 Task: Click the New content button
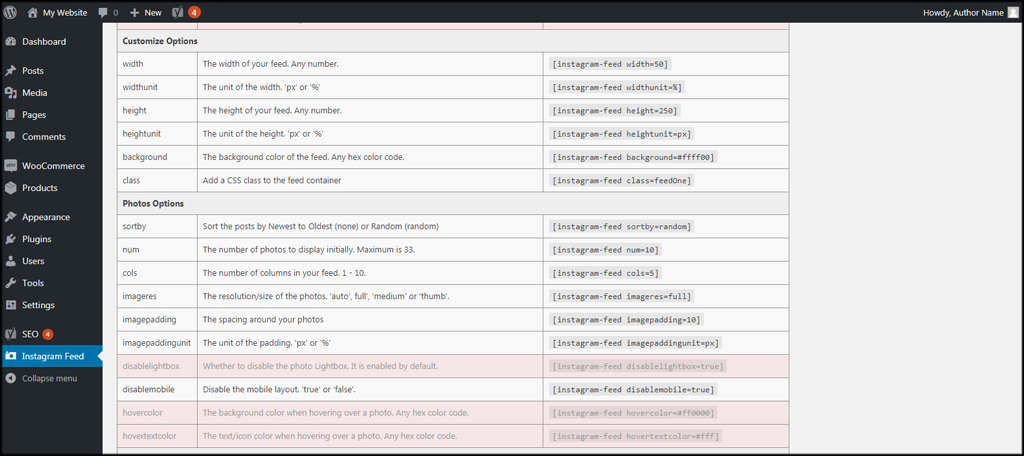pos(145,12)
